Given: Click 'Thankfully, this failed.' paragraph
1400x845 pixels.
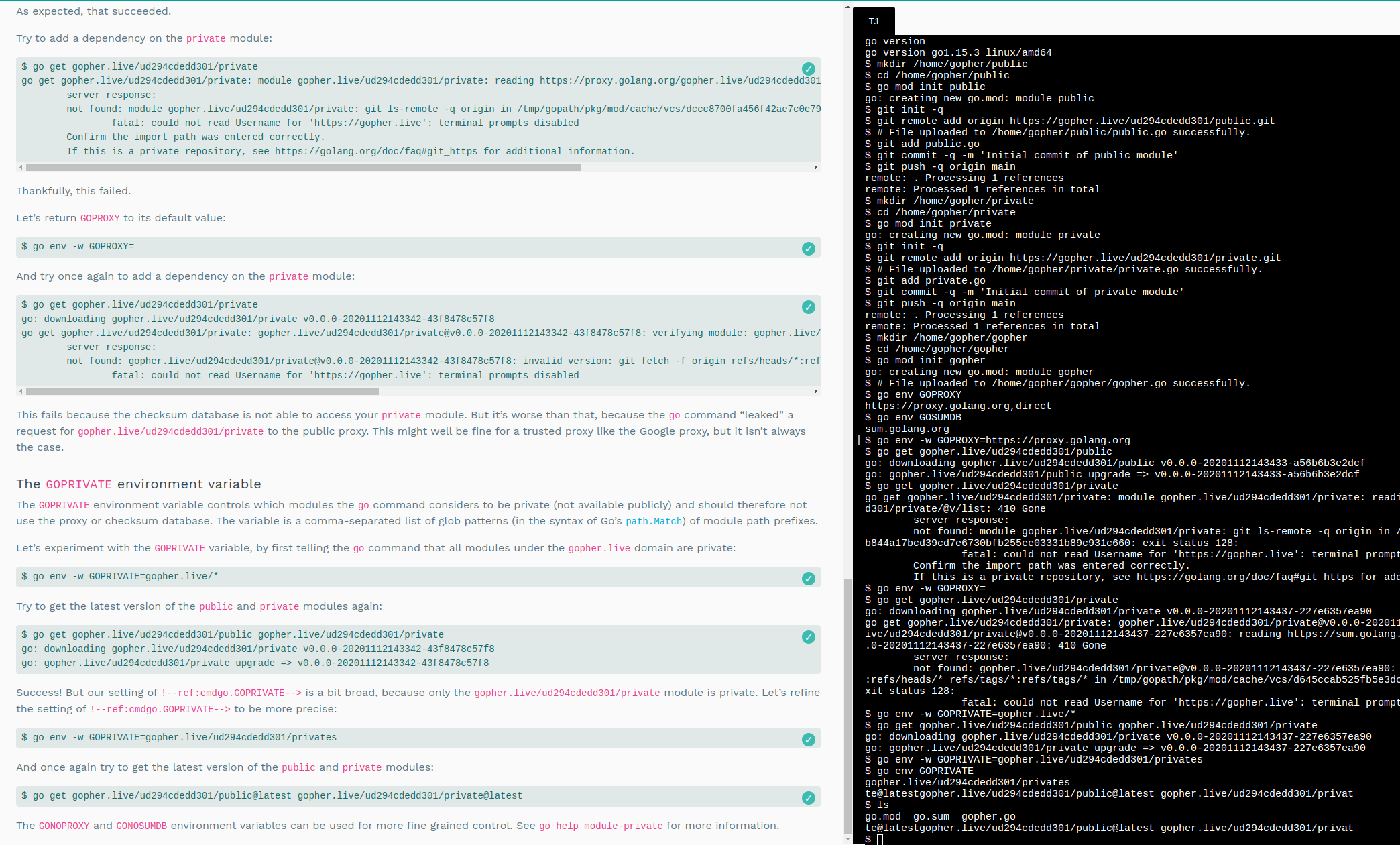Looking at the screenshot, I should [x=74, y=191].
